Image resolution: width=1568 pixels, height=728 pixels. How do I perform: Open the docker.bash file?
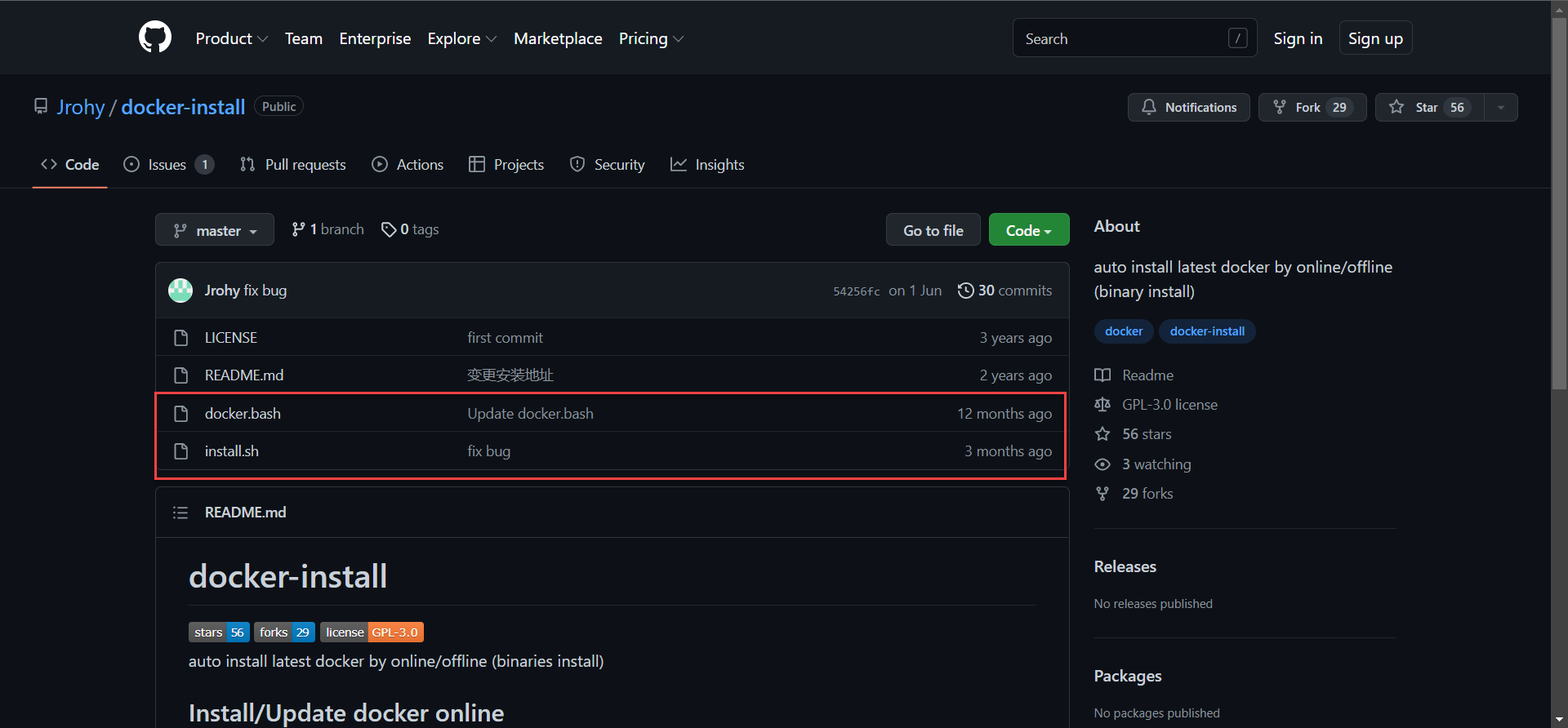243,414
